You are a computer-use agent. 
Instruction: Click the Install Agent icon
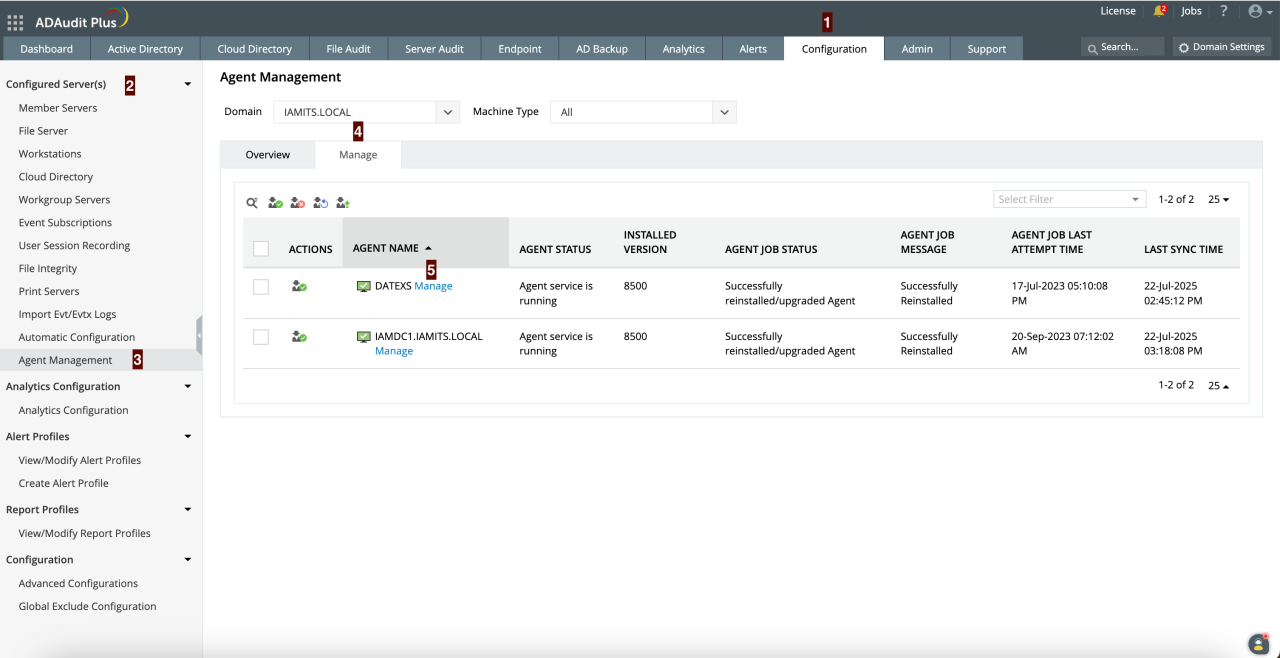pos(275,202)
